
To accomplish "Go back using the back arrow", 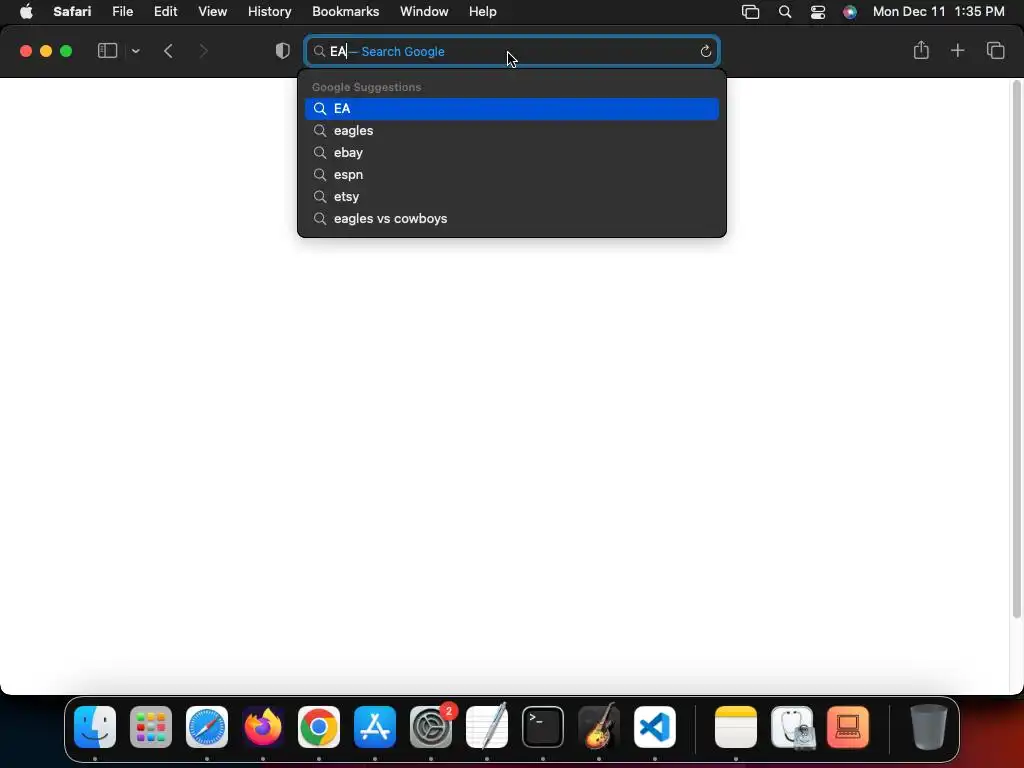I will [x=168, y=51].
